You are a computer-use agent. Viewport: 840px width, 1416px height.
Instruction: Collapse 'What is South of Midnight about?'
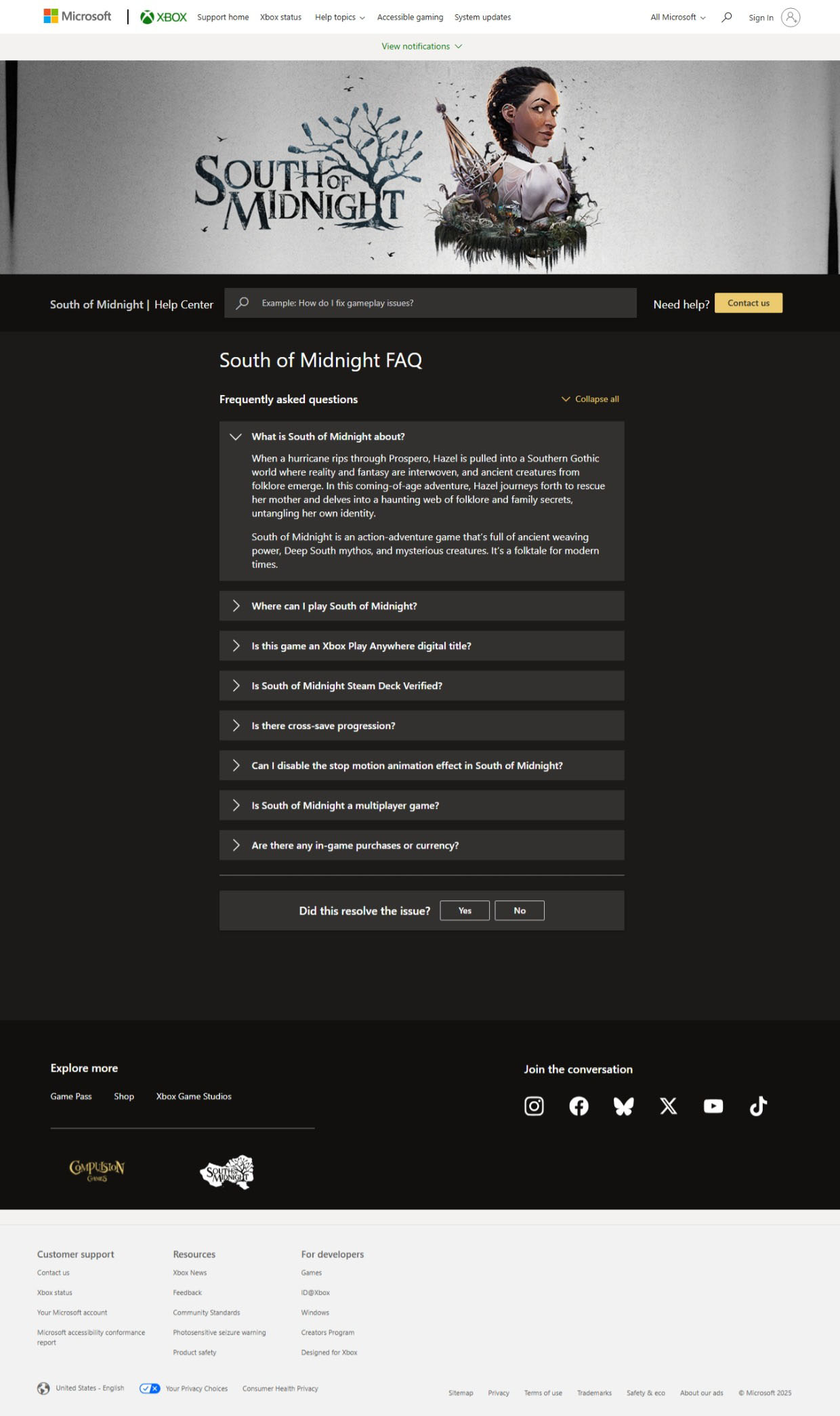(x=328, y=436)
